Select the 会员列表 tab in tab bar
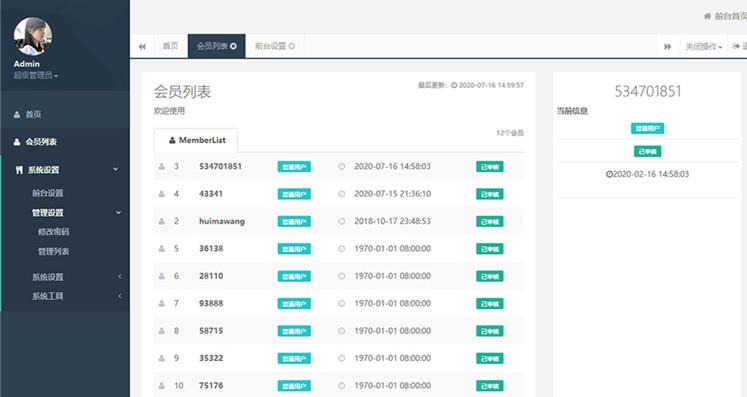The height and width of the screenshot is (397, 747). coord(212,46)
